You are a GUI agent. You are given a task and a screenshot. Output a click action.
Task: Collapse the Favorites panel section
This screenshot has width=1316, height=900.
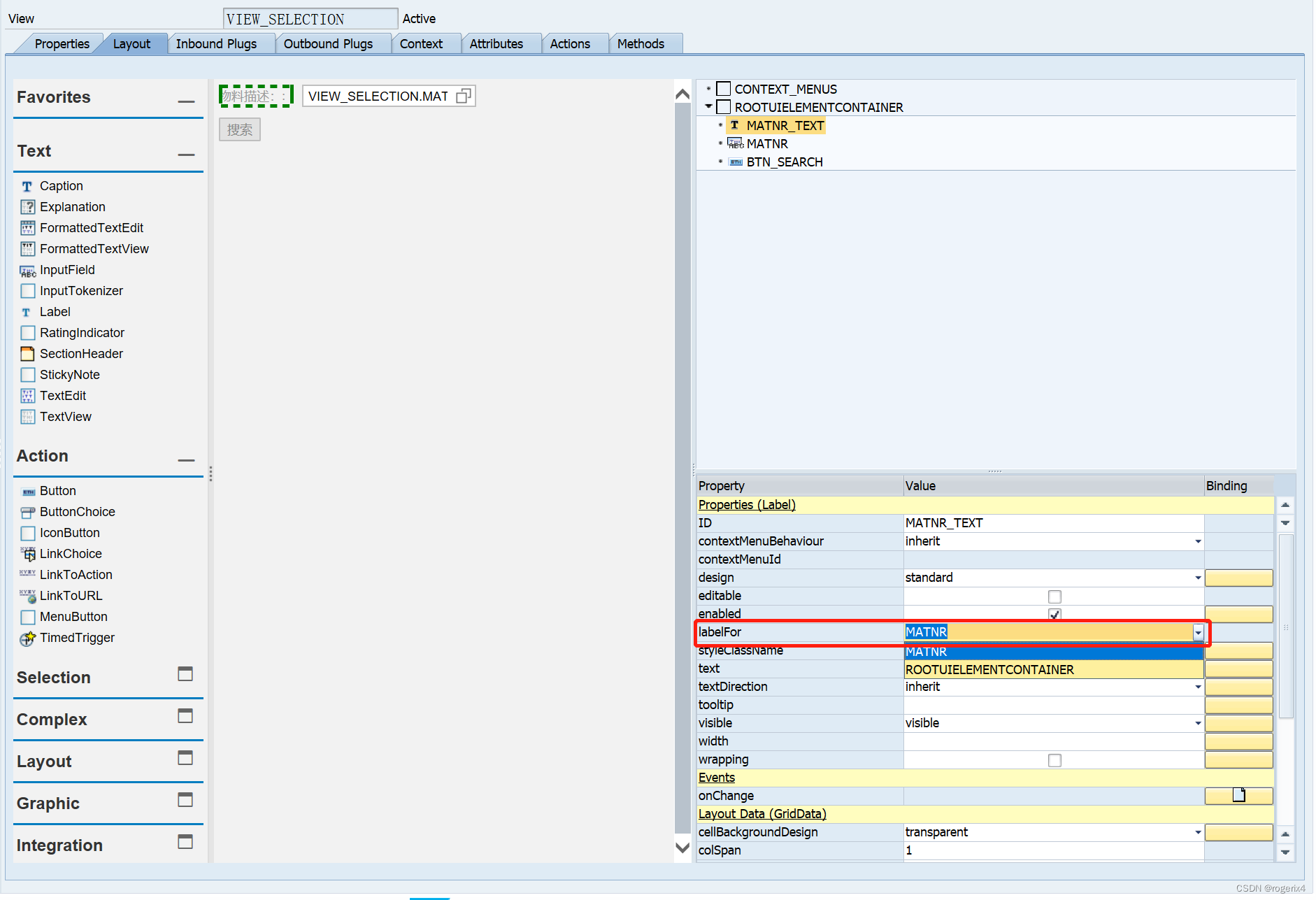pyautogui.click(x=186, y=101)
